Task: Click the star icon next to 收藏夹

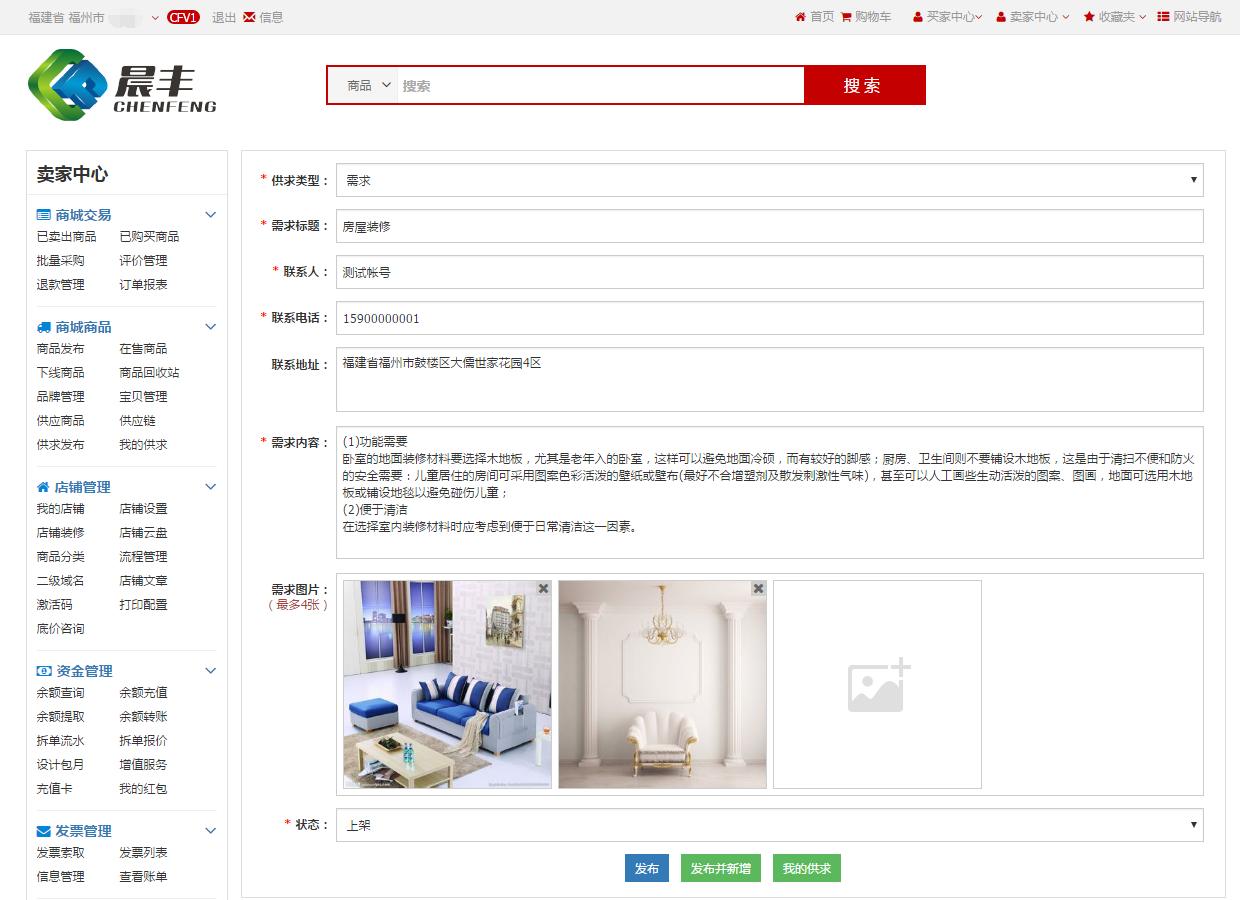Action: (x=1089, y=17)
